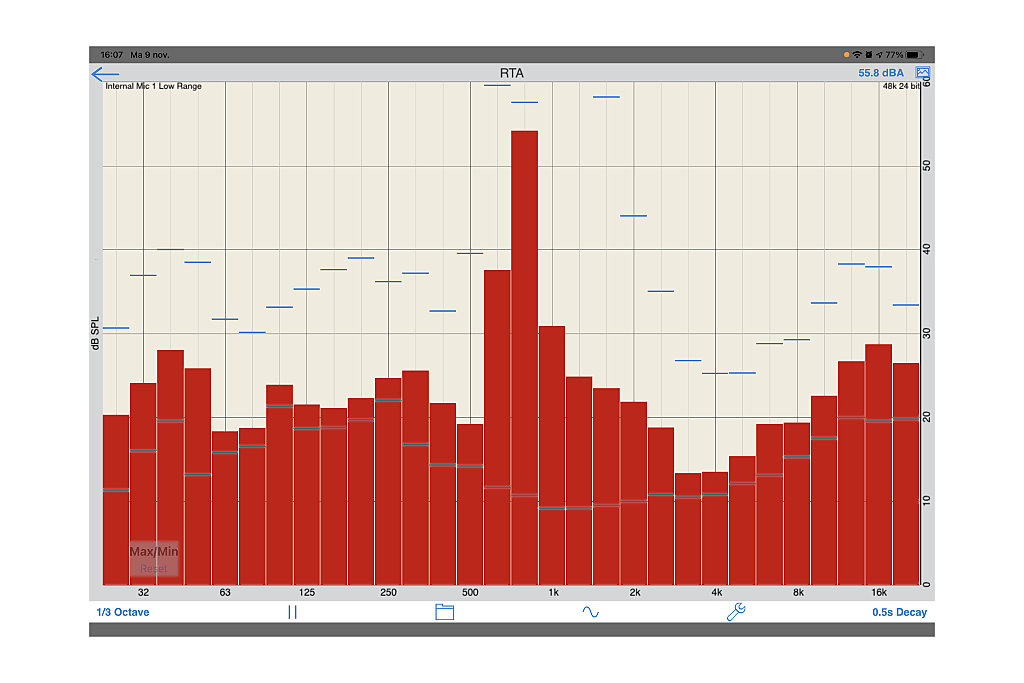Tap the orange microphone-in-use indicator dot
This screenshot has width=1024, height=683.
coord(846,55)
